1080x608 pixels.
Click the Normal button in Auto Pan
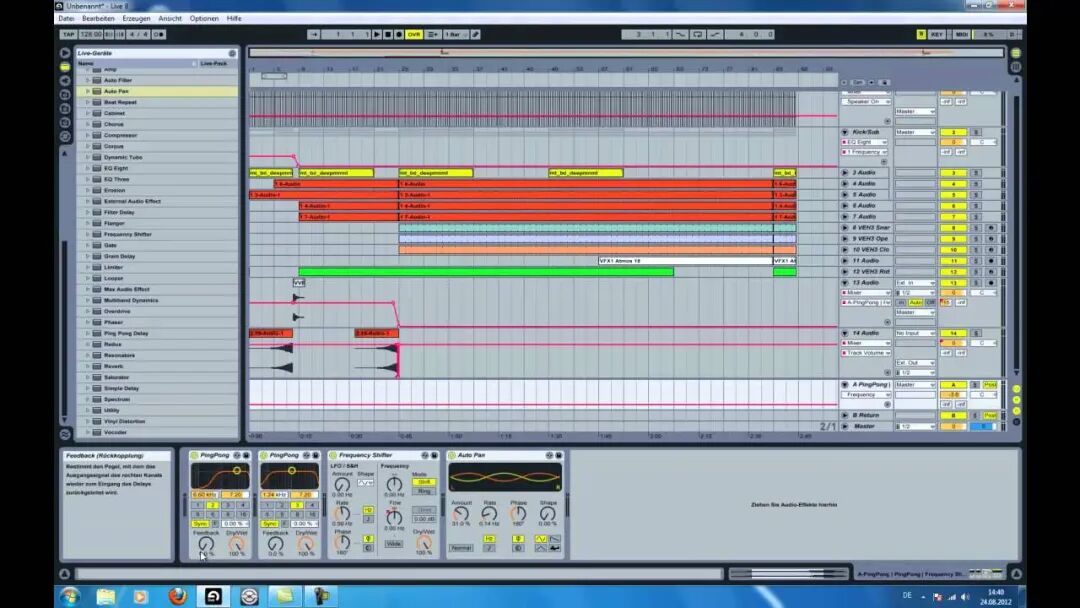click(461, 548)
